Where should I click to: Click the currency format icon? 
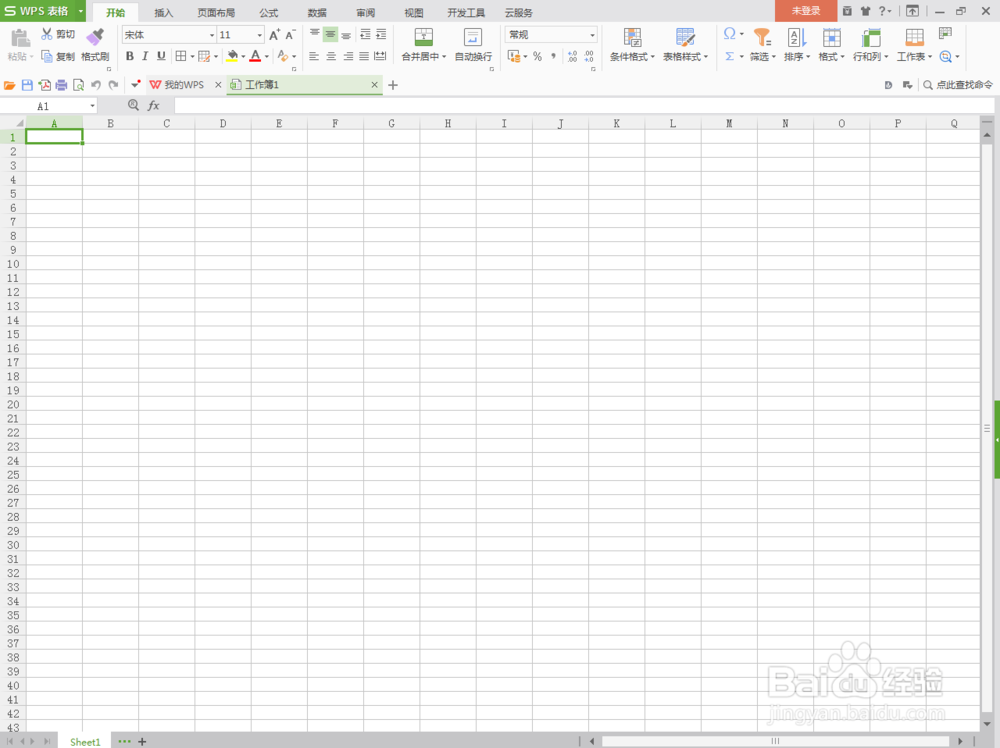pyautogui.click(x=514, y=56)
